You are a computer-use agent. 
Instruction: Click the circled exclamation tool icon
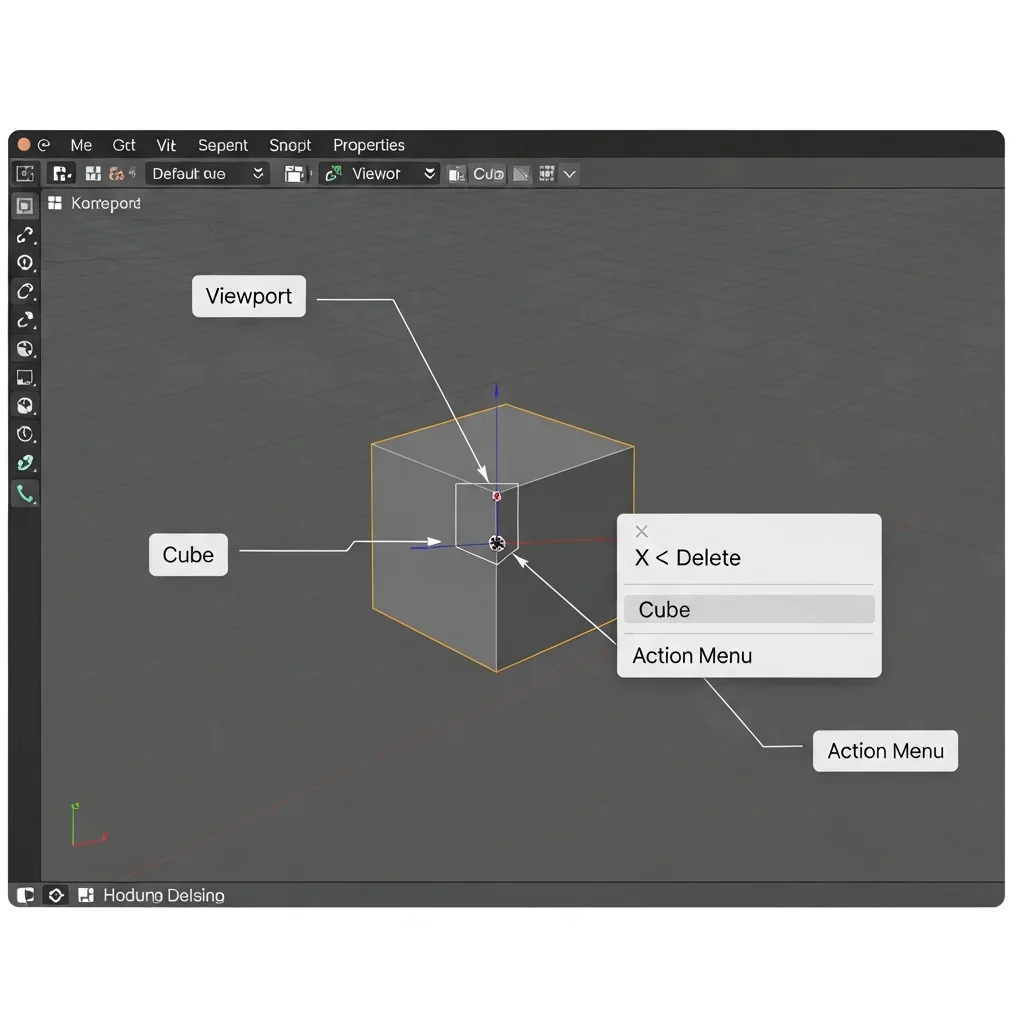pos(25,263)
